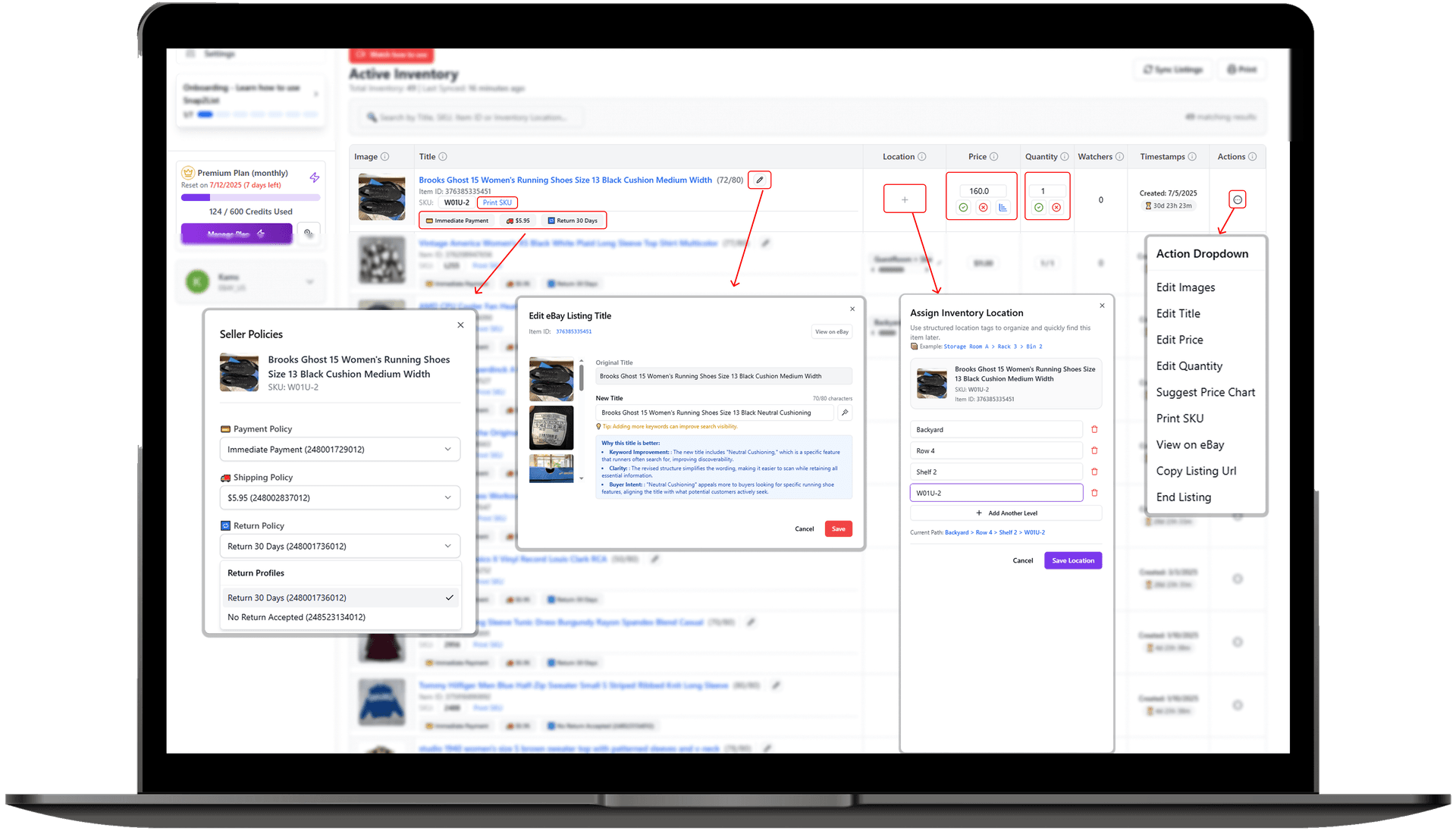The image size is (1456, 831).
Task: Click the AI wand icon next to New Title
Action: click(846, 412)
